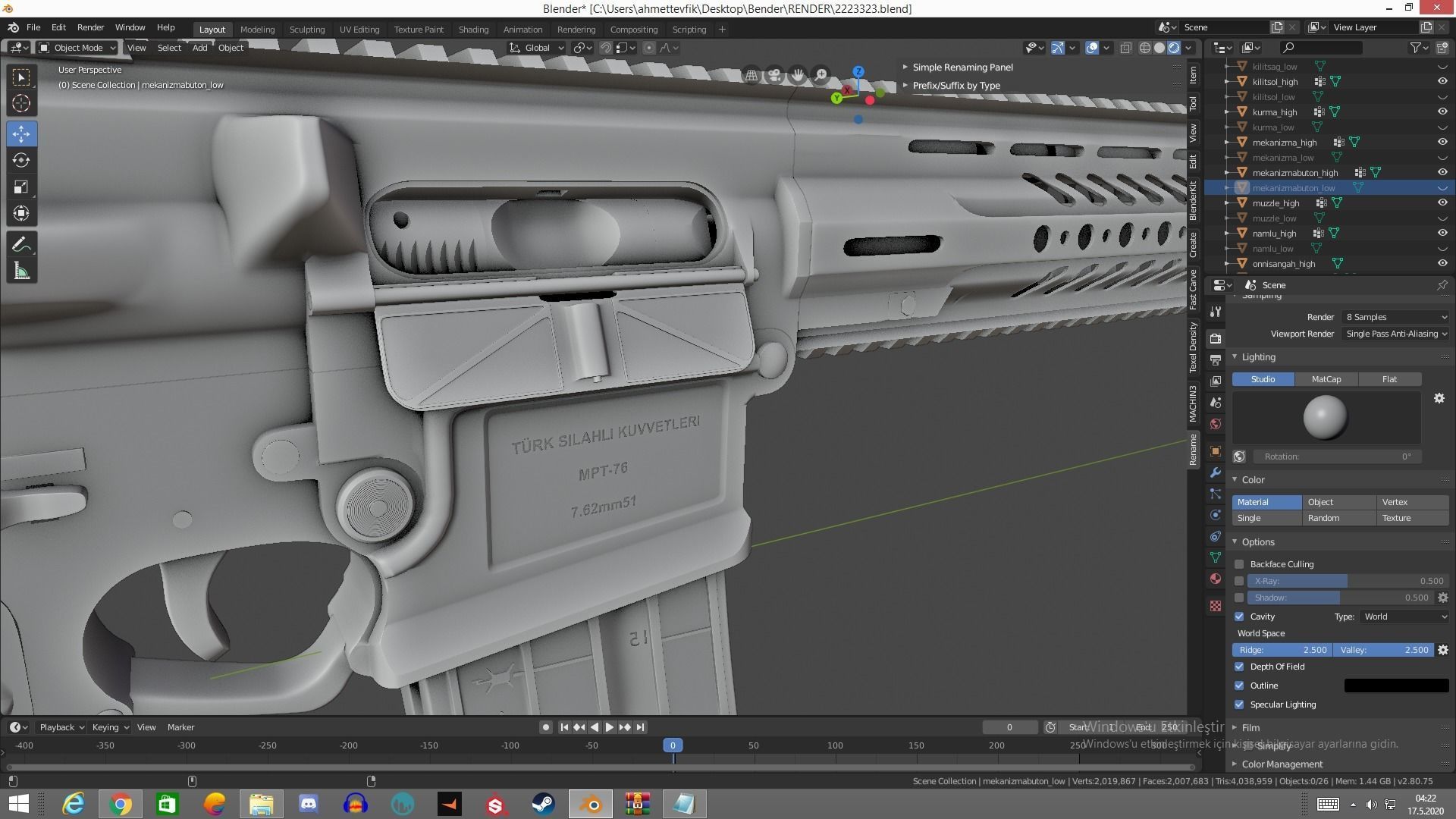Image resolution: width=1456 pixels, height=819 pixels.
Task: Disable Depth Of Field checkbox
Action: click(1239, 667)
